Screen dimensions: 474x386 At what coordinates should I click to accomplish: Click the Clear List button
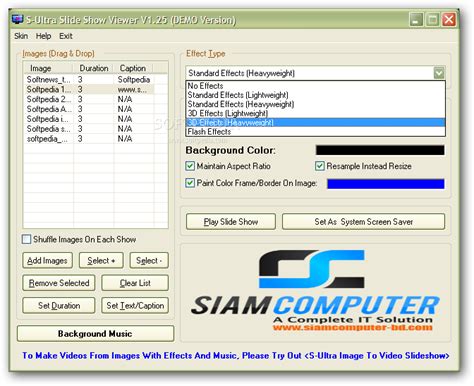pyautogui.click(x=135, y=283)
